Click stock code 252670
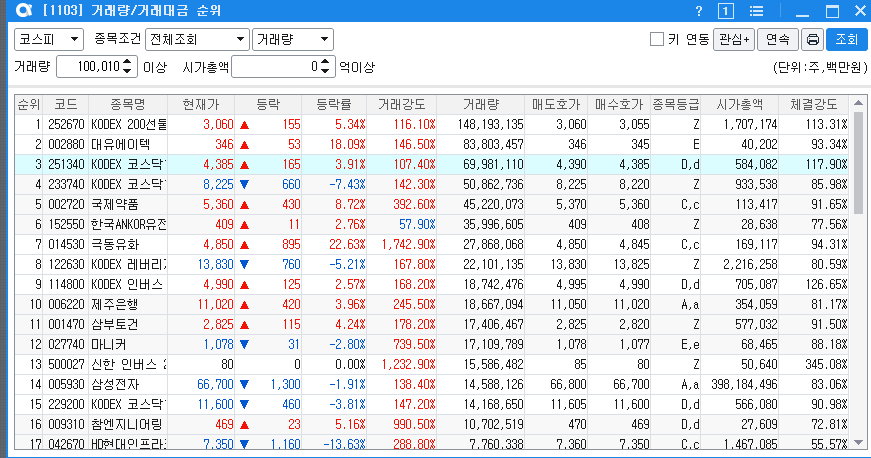871x458 pixels. point(66,124)
